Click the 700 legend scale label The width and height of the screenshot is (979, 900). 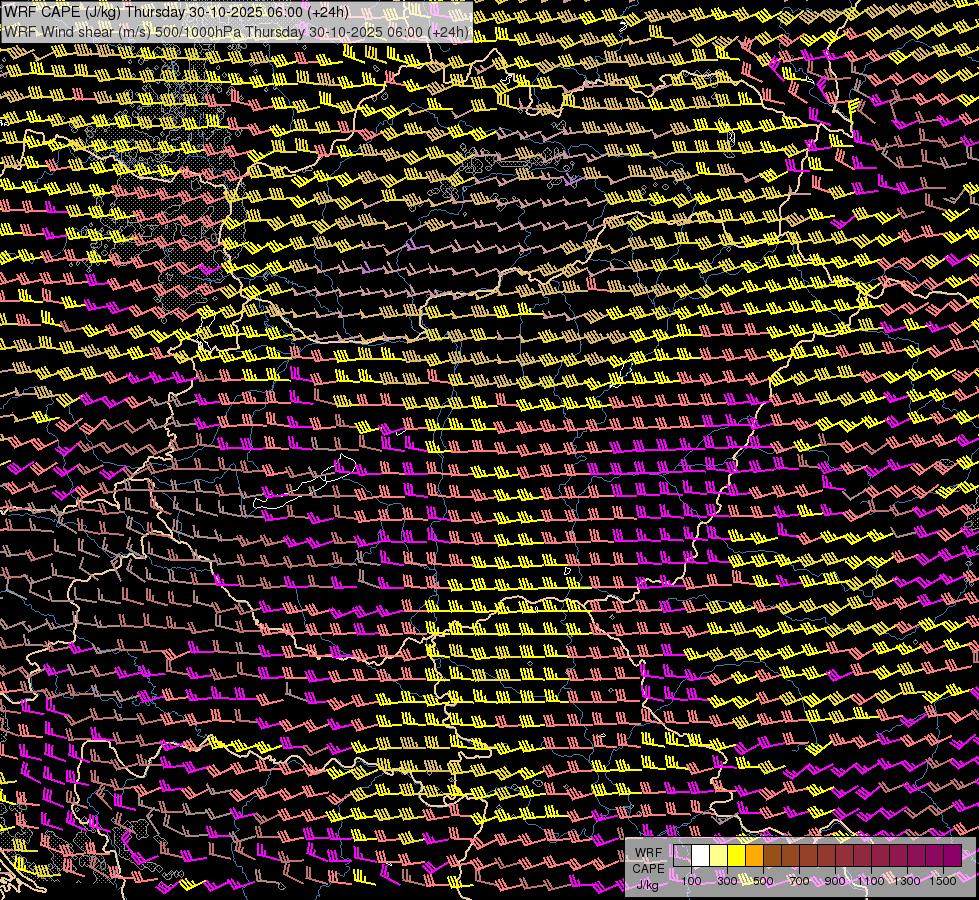coord(799,881)
